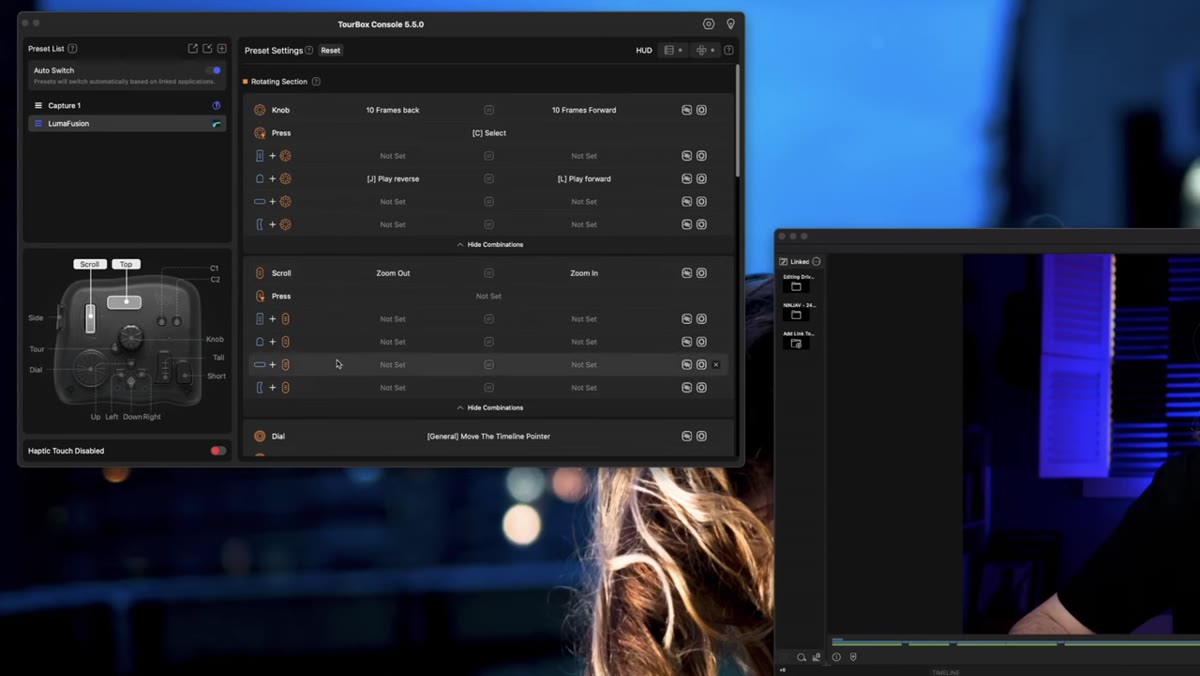Click the import preset icon in Preset List

click(207, 48)
